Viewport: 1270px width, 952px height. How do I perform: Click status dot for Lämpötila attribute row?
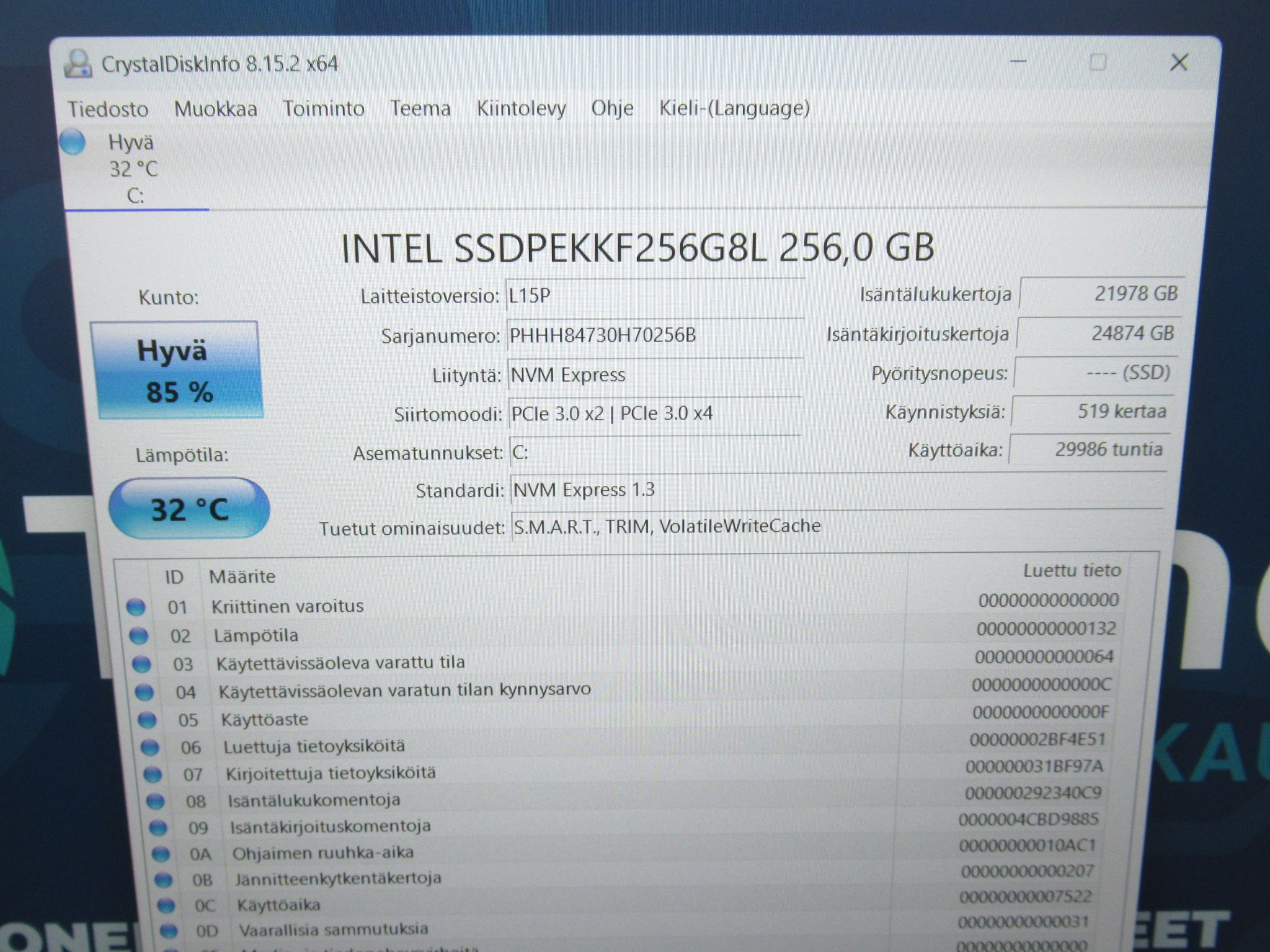[139, 635]
